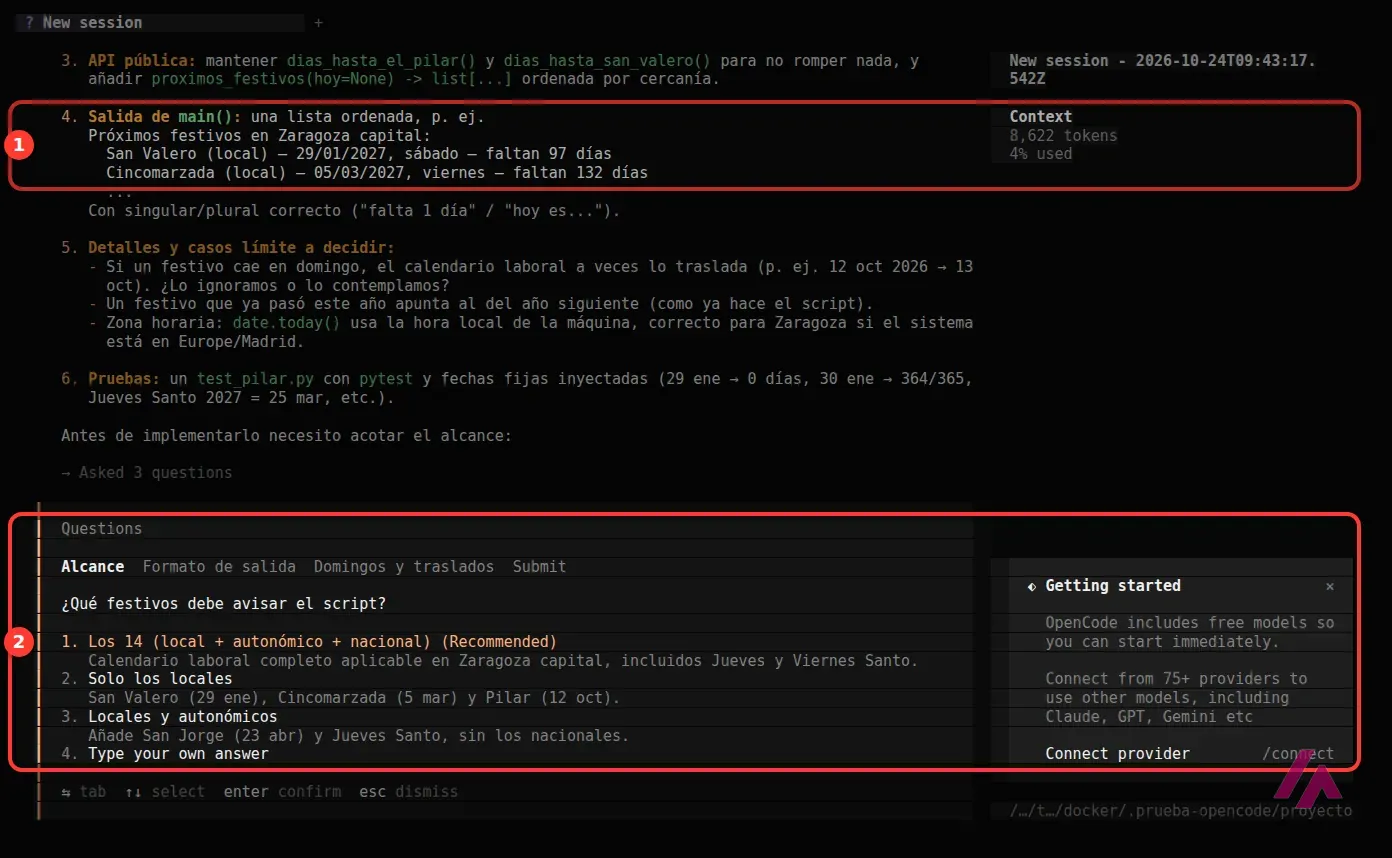
Task: Expand the Asked 3 questions entry
Action: click(x=146, y=472)
